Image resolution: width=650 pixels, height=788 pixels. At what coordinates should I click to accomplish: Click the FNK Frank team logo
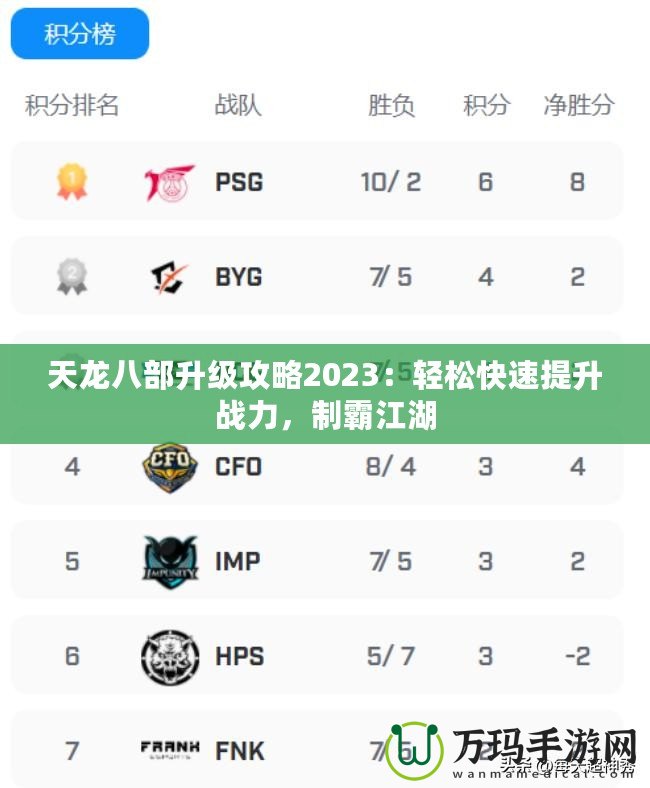(x=170, y=750)
